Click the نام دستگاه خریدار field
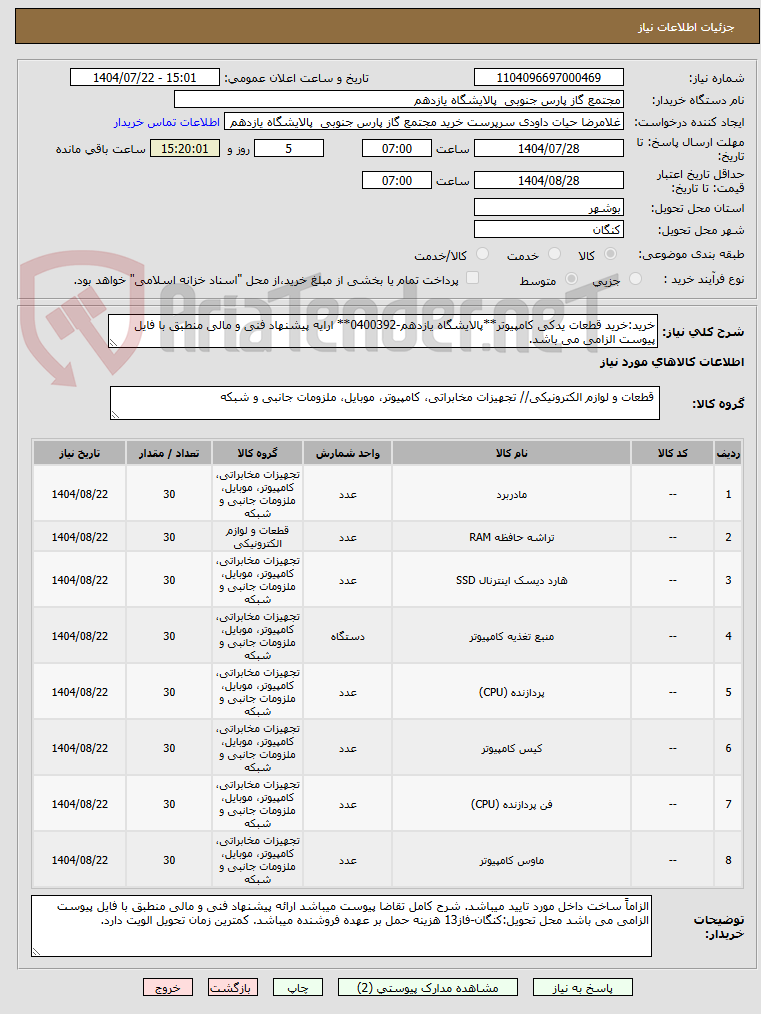 pyautogui.click(x=399, y=100)
